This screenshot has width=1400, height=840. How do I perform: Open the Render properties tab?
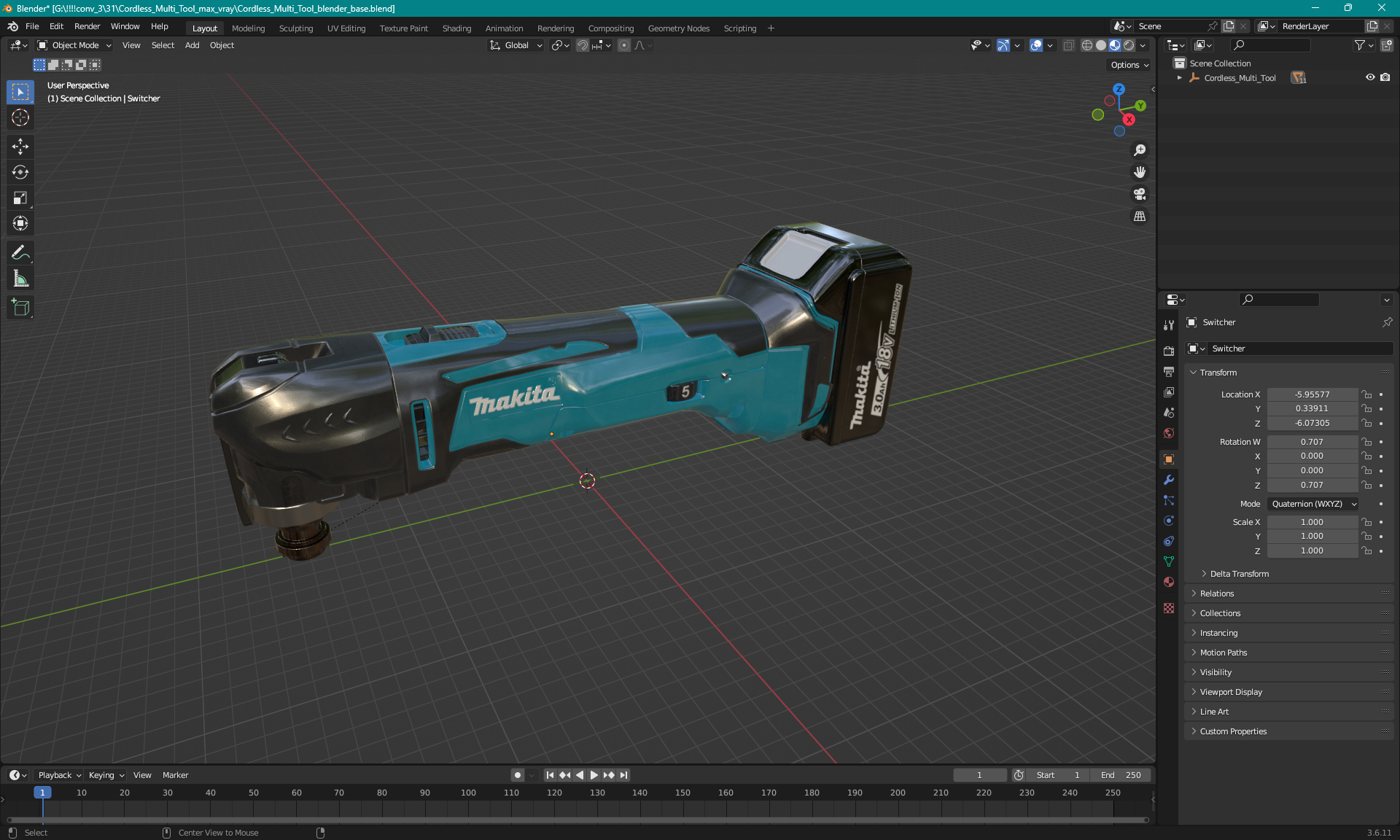(x=1169, y=351)
